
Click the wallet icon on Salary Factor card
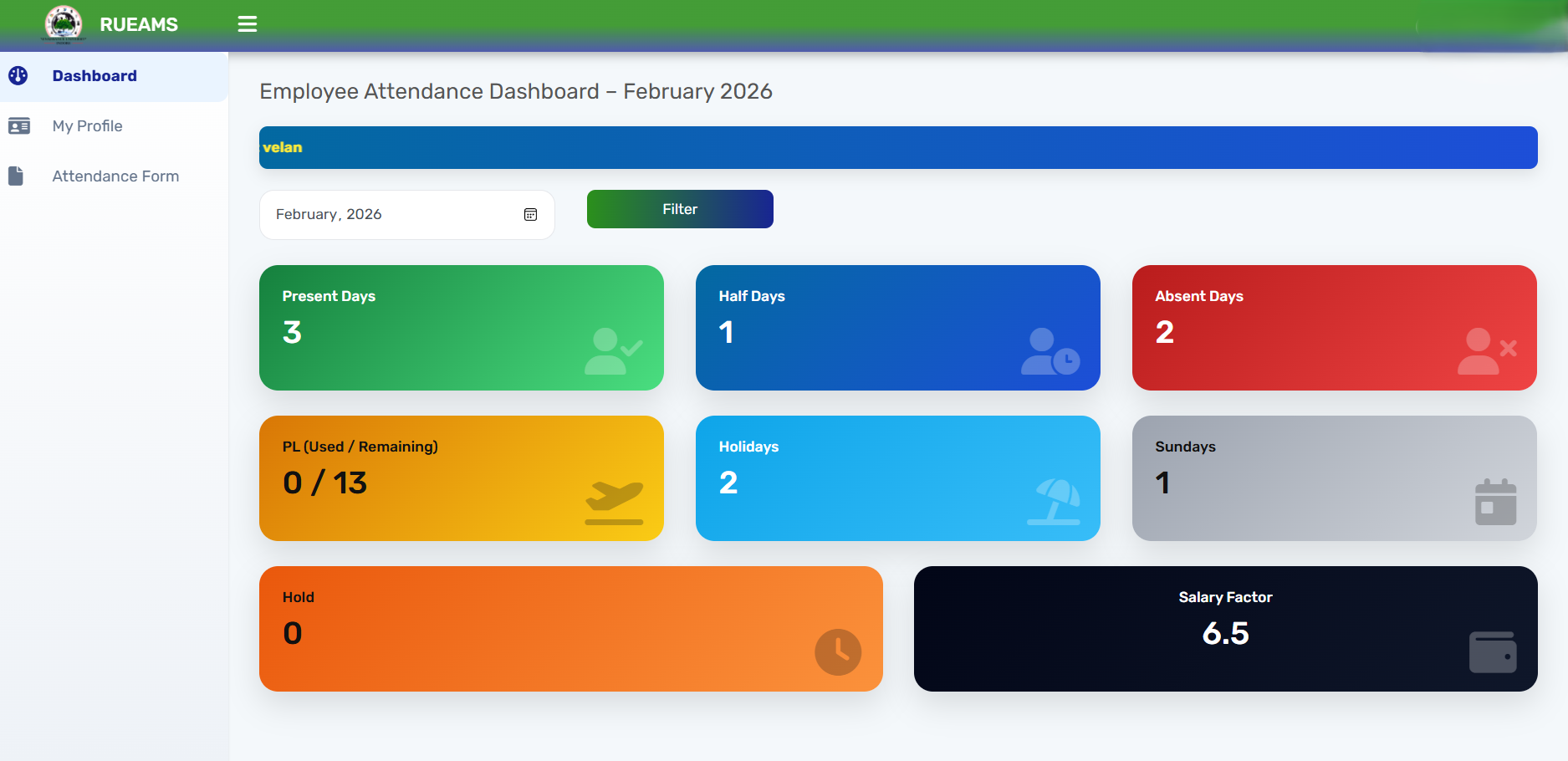[x=1494, y=651]
